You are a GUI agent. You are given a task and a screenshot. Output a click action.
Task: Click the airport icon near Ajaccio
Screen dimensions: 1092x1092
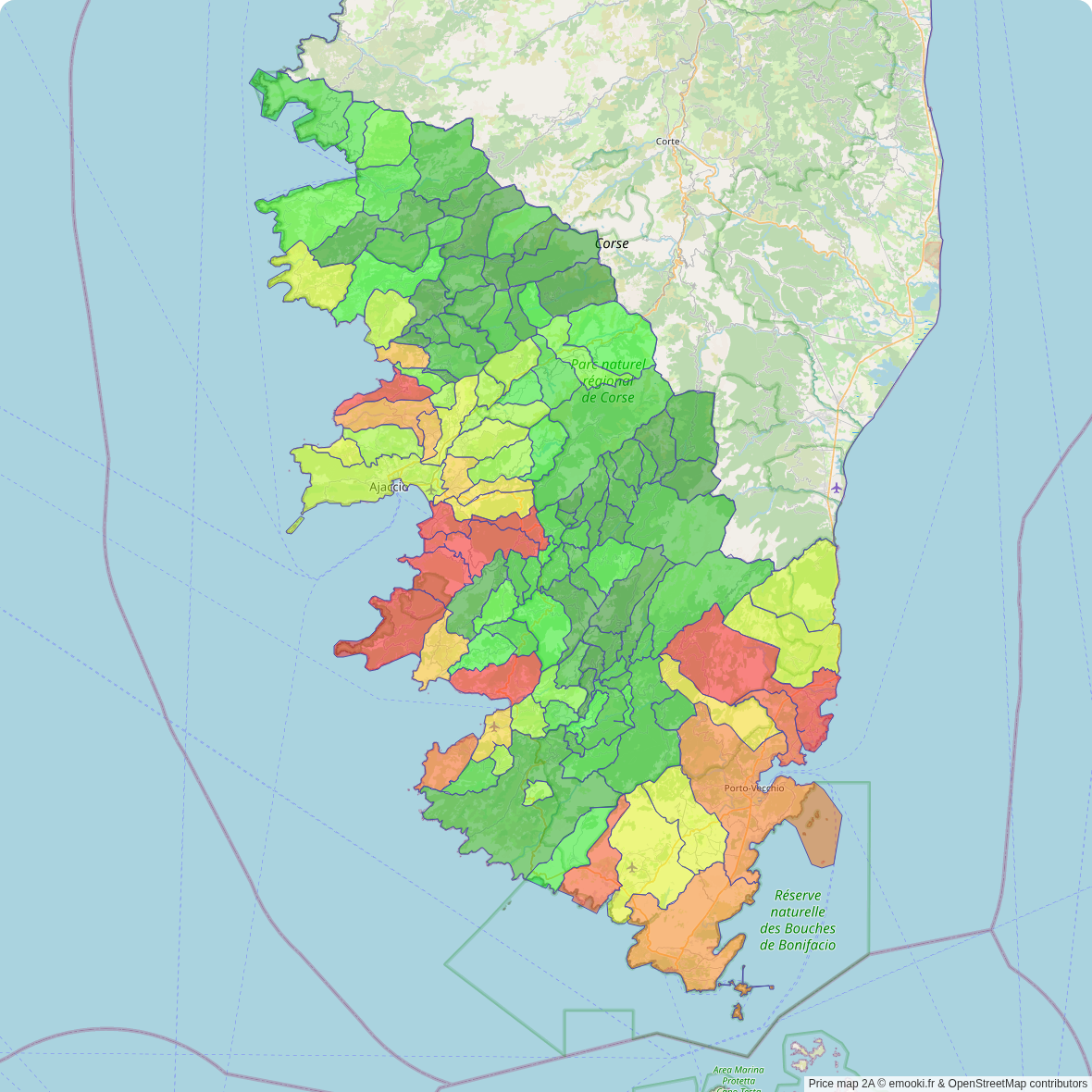tap(431, 490)
